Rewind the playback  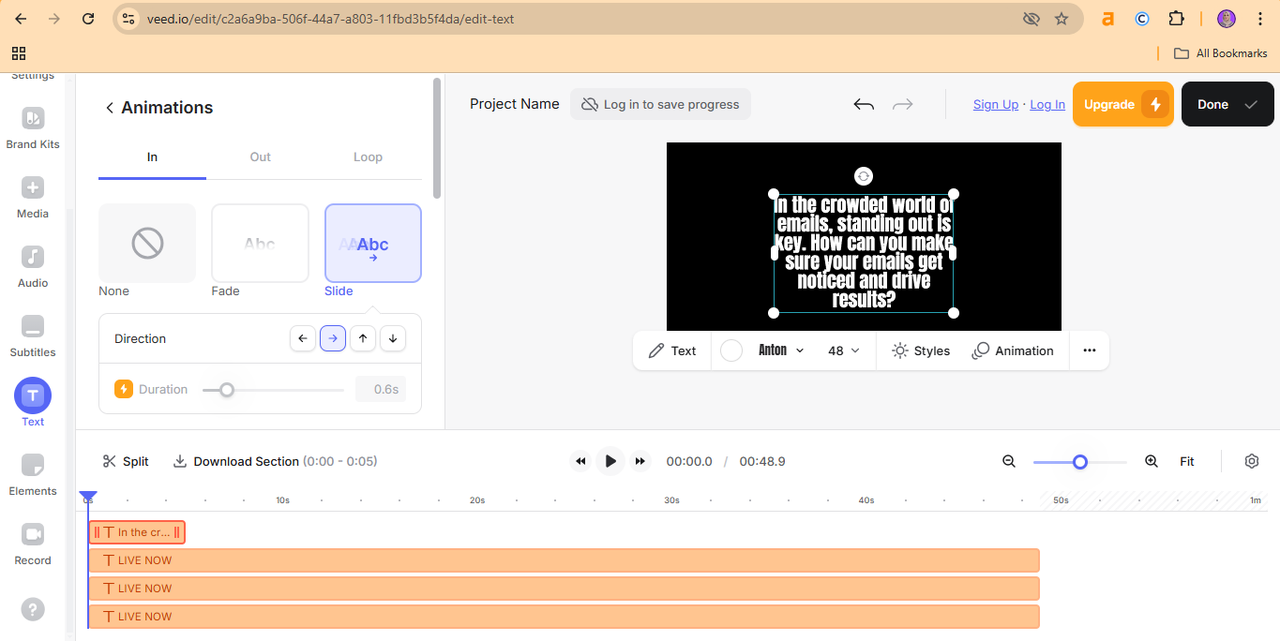[580, 461]
